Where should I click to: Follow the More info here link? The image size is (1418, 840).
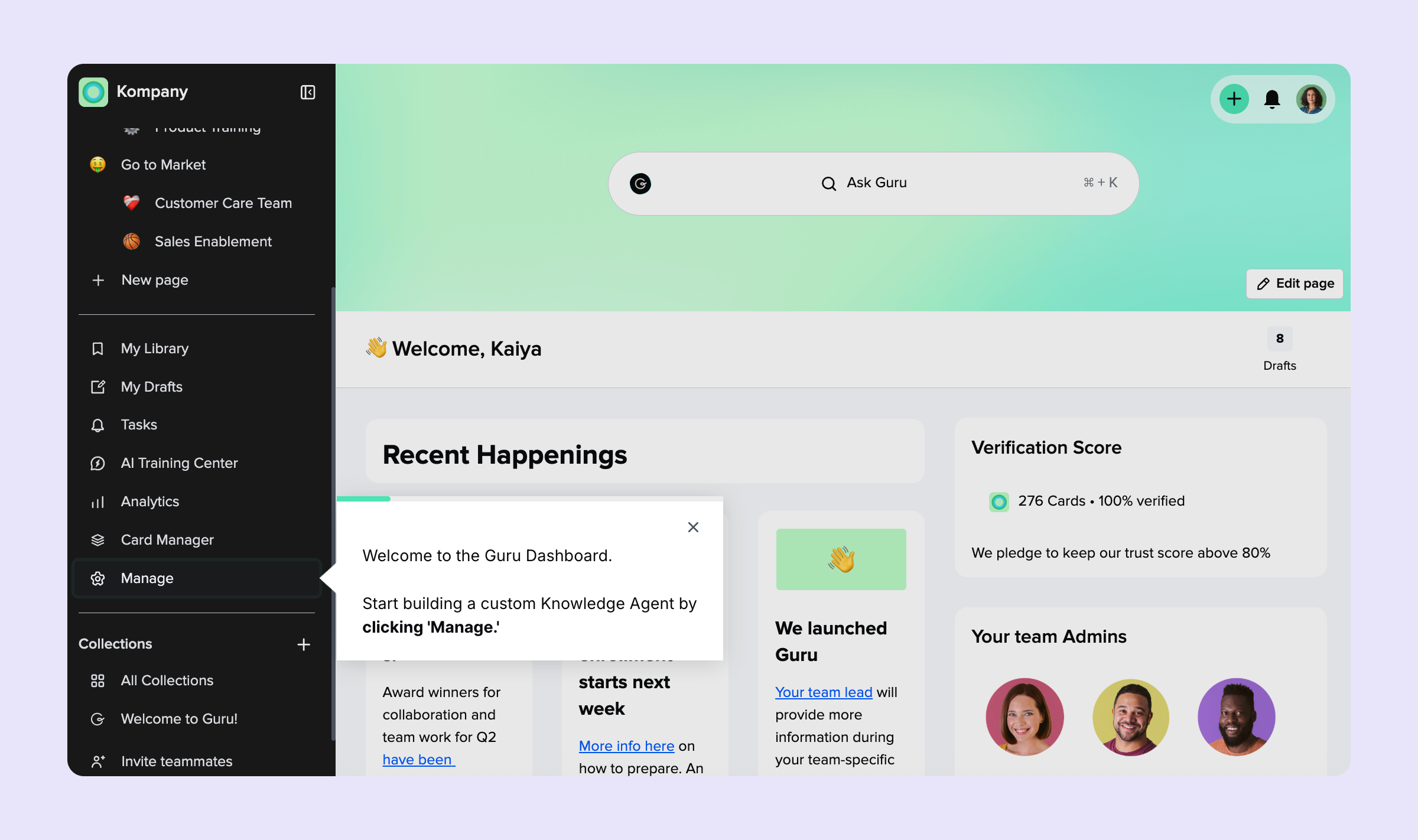626,745
